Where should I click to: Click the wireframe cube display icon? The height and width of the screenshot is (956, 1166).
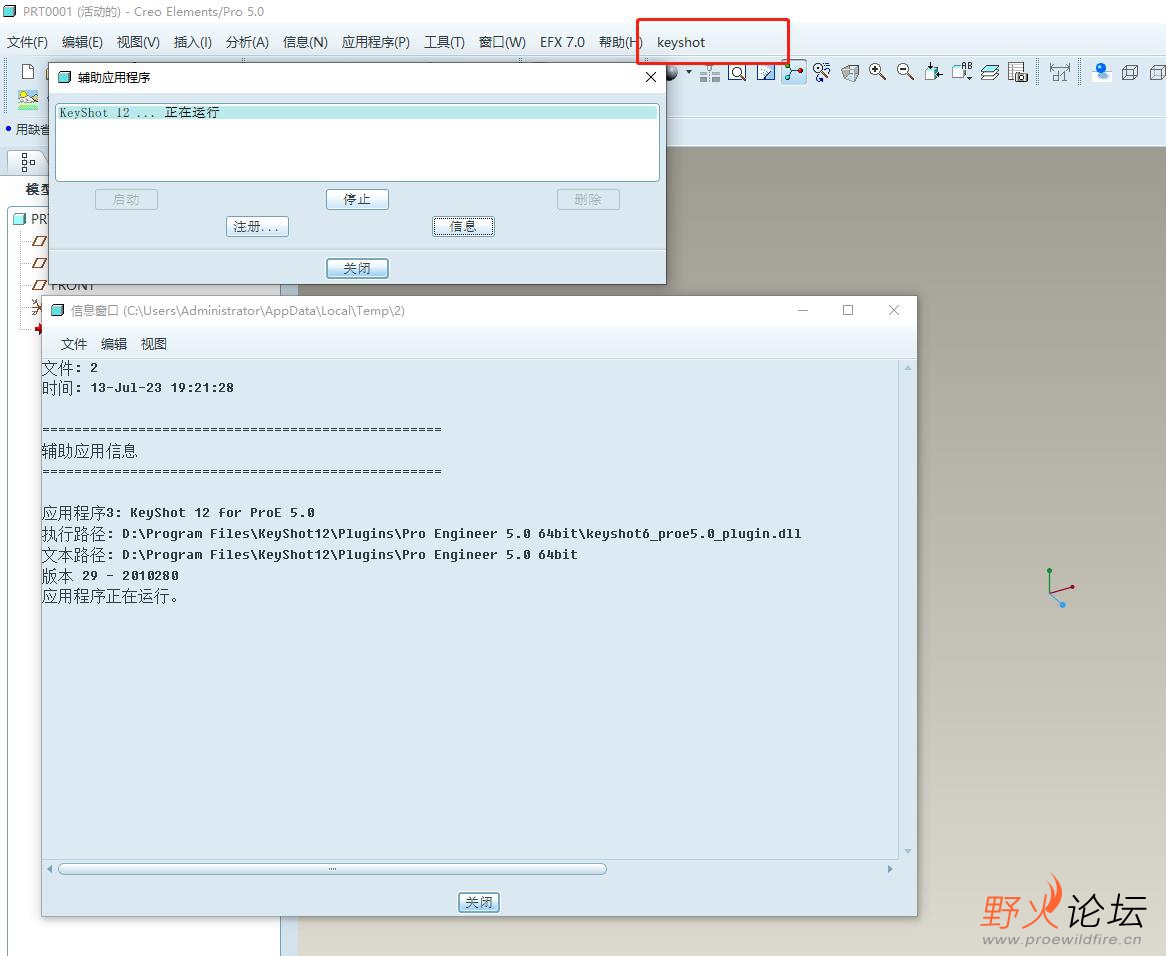point(1130,72)
